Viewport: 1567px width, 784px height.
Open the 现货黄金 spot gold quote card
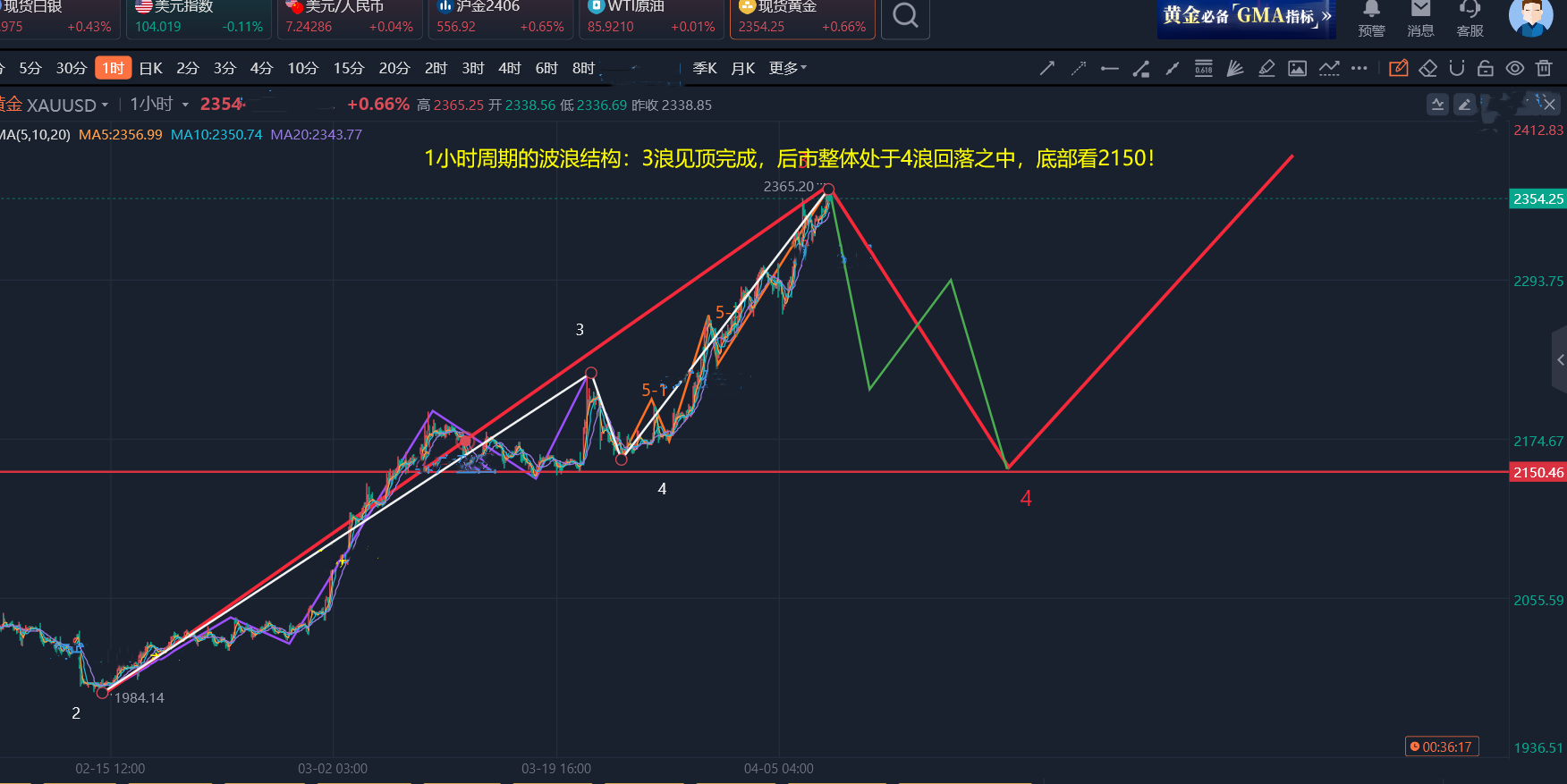(x=802, y=18)
